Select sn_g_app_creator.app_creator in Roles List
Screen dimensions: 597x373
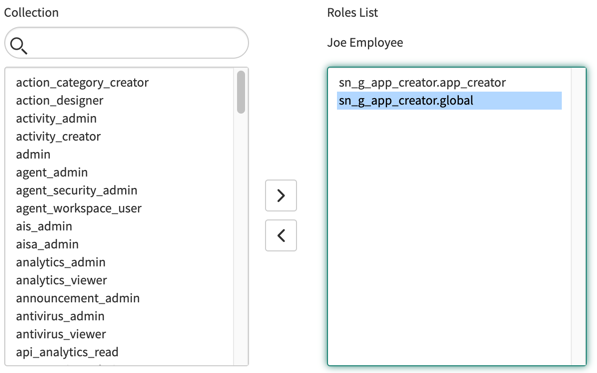(x=422, y=83)
